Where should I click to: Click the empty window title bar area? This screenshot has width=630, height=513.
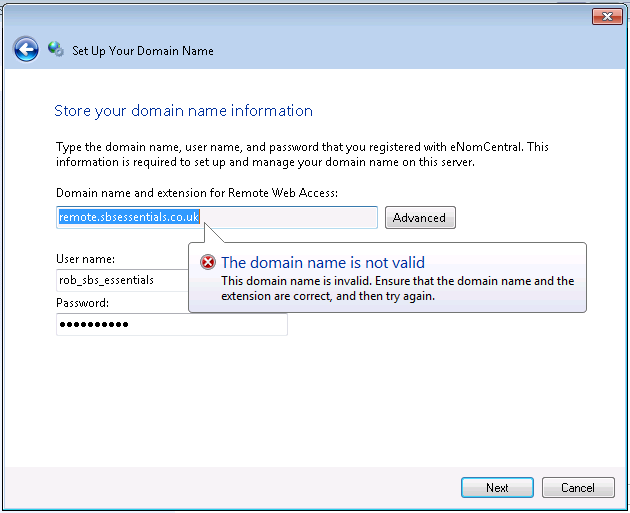[300, 15]
